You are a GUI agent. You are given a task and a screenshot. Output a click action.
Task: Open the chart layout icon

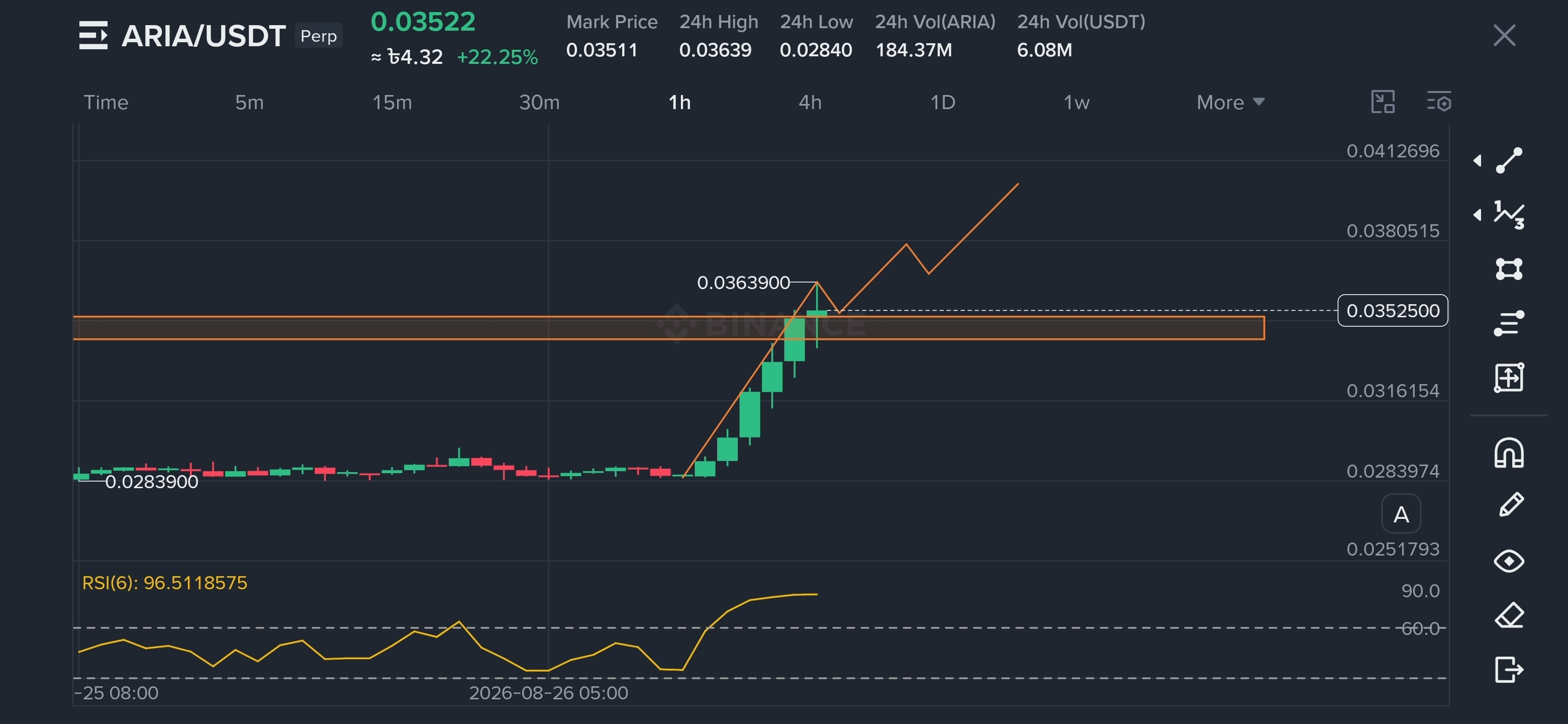point(1383,102)
